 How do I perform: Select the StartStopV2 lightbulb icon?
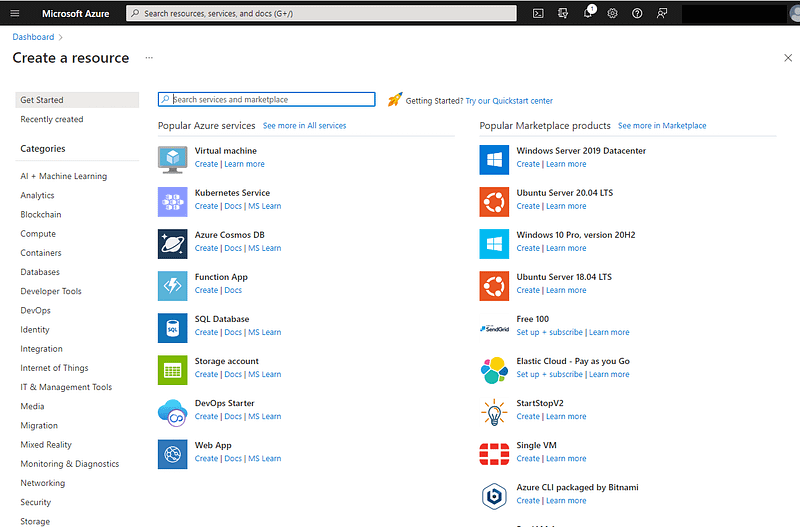pos(494,412)
